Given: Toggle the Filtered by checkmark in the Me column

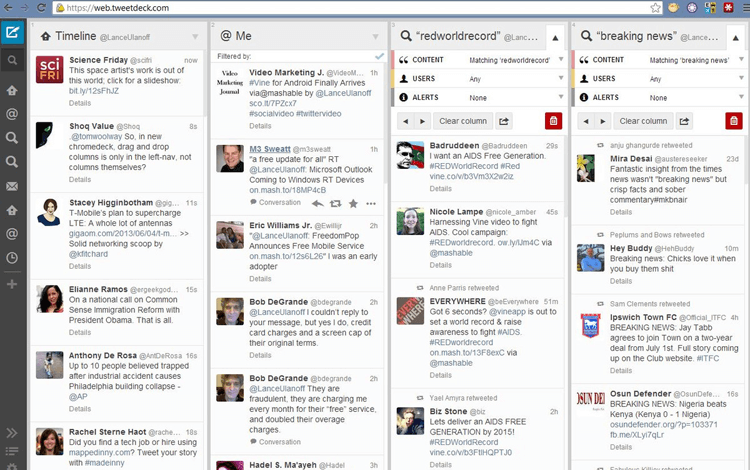Looking at the screenshot, I should pyautogui.click(x=379, y=56).
